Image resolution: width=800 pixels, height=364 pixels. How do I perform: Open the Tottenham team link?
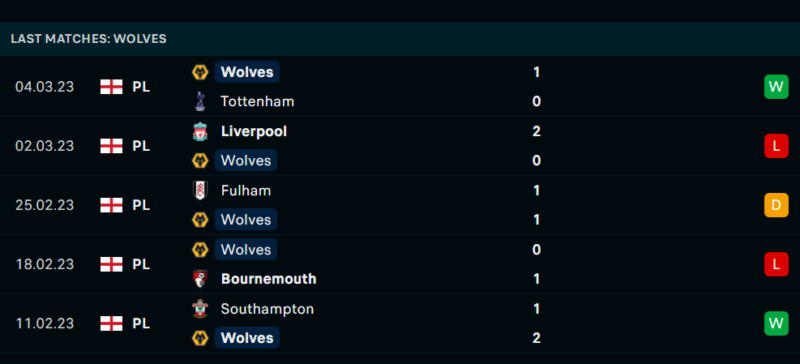click(258, 101)
